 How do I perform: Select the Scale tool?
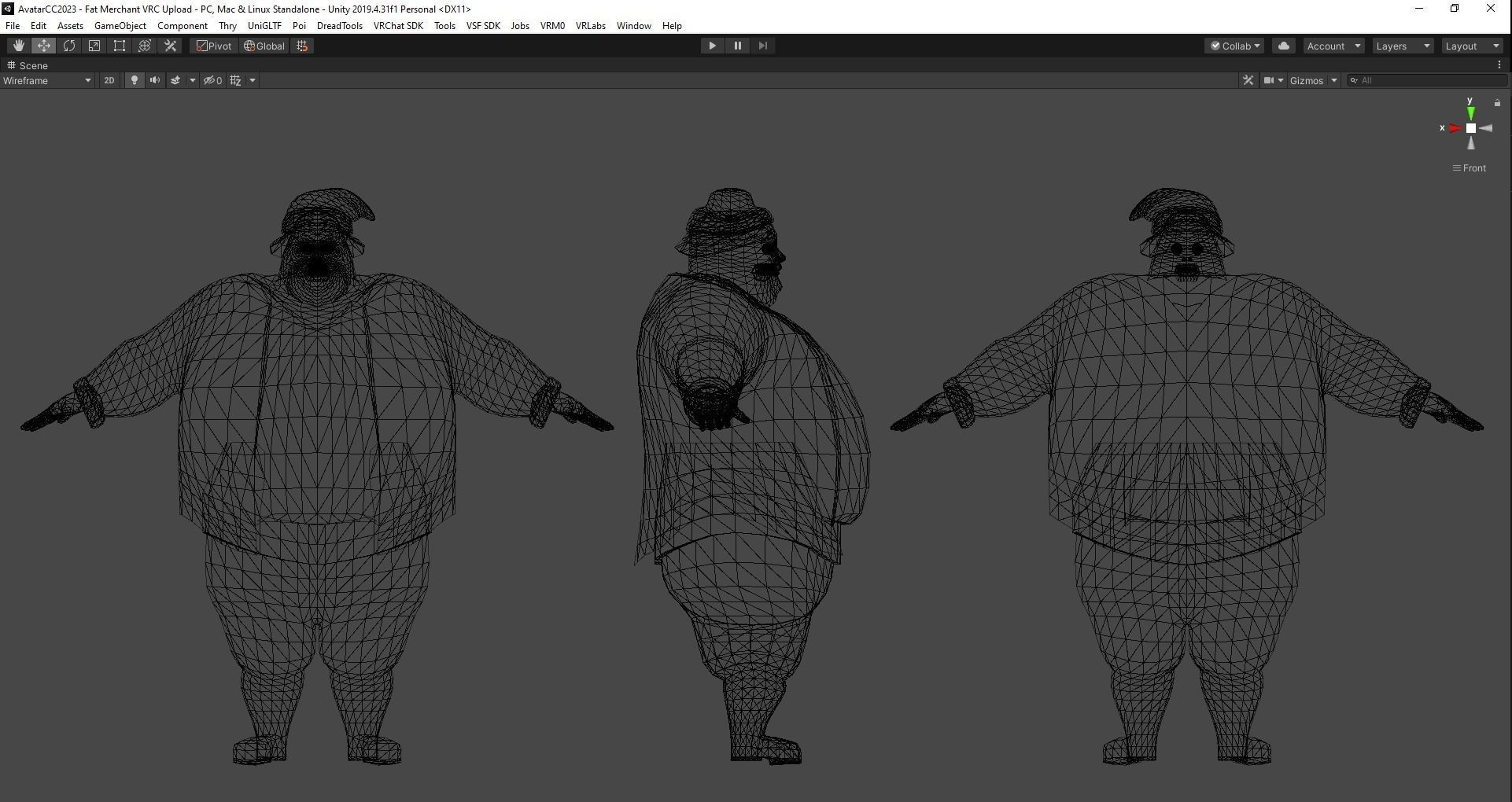click(94, 45)
